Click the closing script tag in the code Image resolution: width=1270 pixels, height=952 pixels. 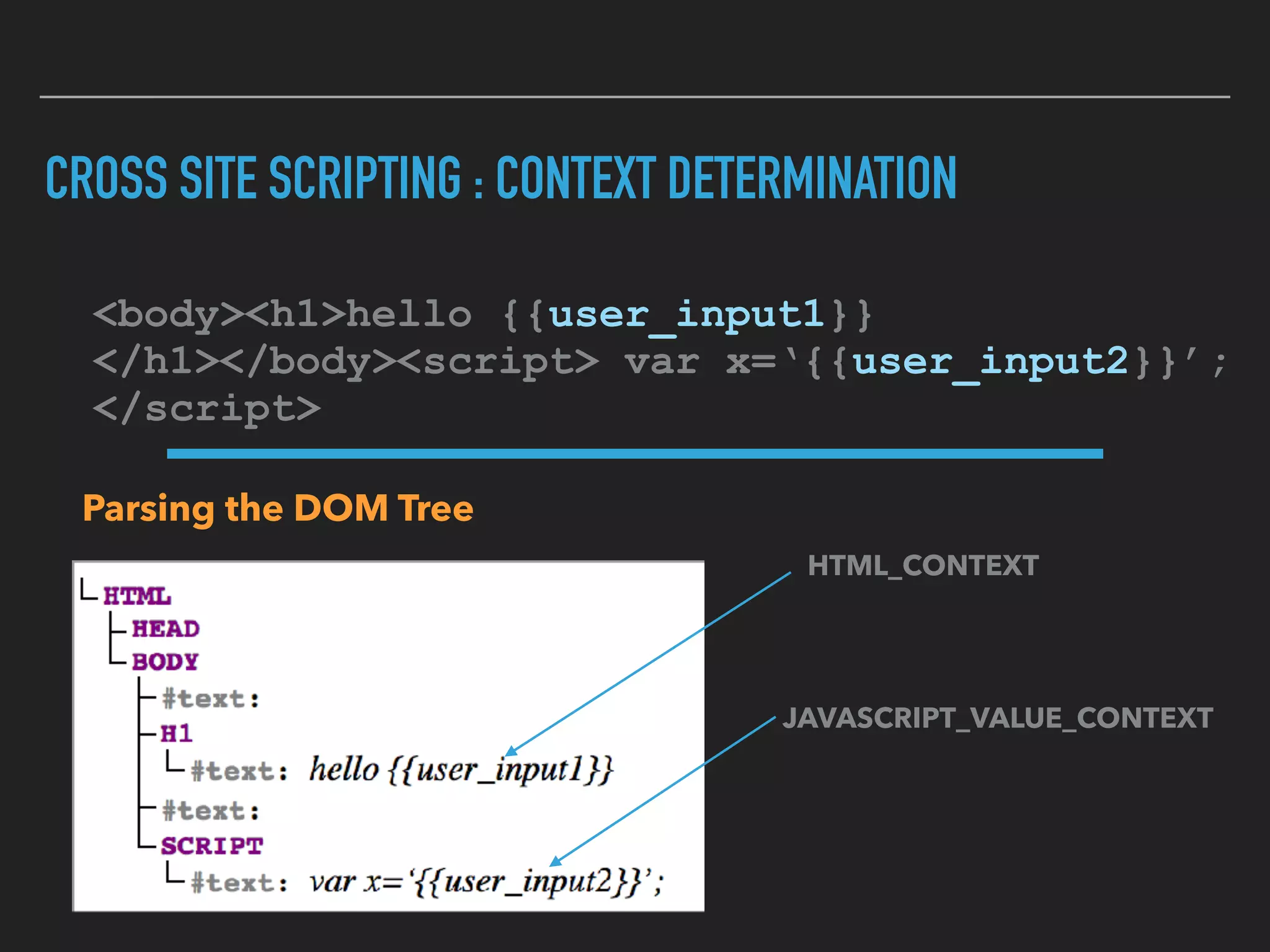tap(206, 409)
